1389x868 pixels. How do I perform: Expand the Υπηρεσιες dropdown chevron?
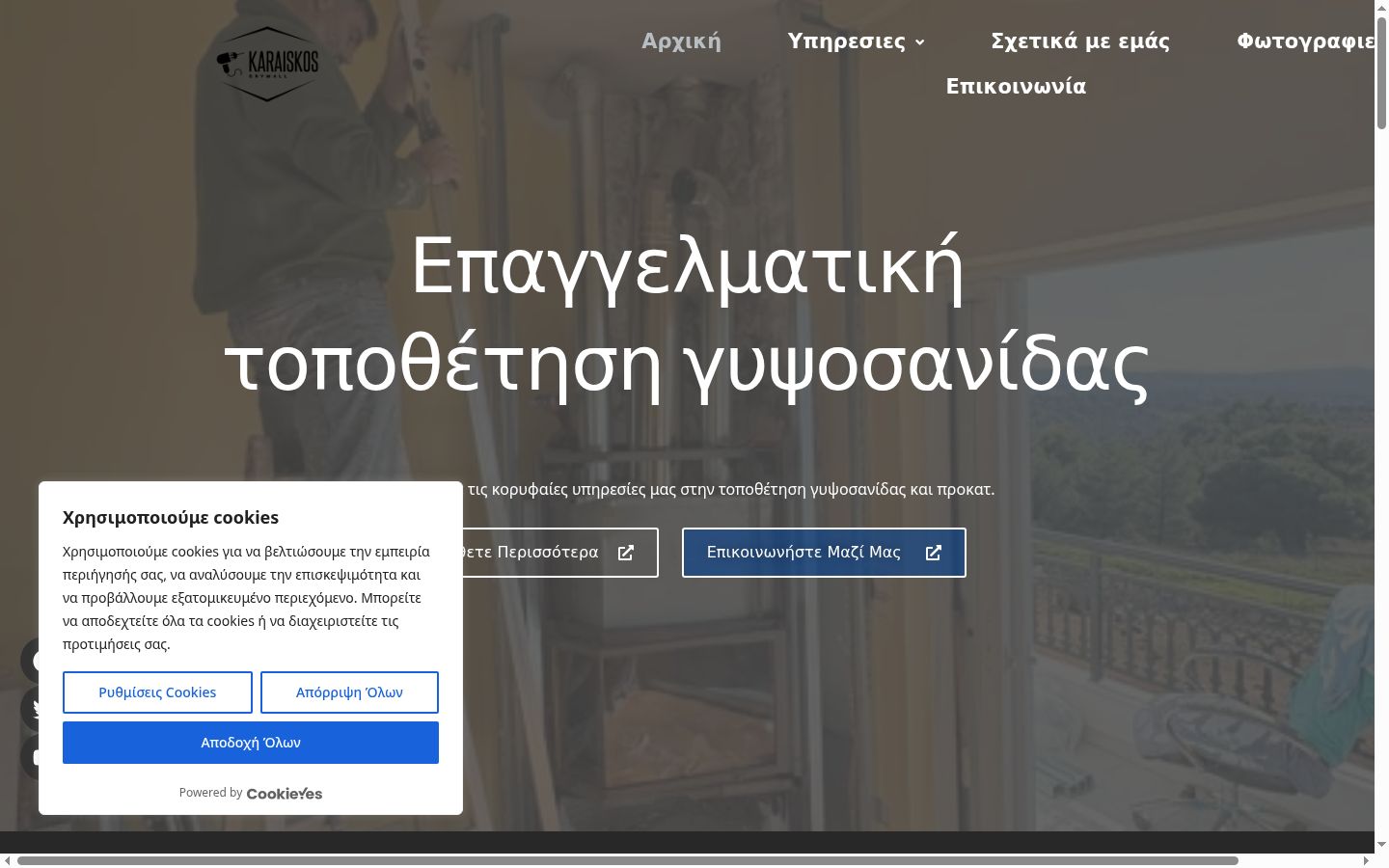[919, 42]
